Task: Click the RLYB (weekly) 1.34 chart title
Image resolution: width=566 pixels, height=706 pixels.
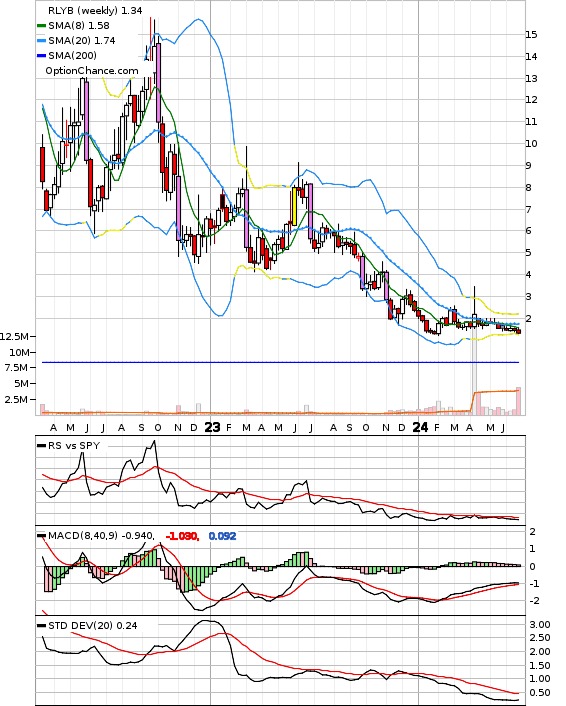Action: tap(95, 10)
